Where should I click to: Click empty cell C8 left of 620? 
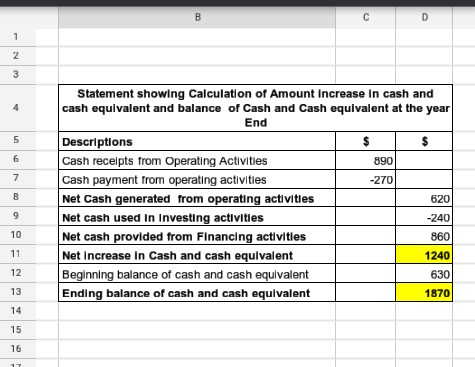pyautogui.click(x=366, y=198)
